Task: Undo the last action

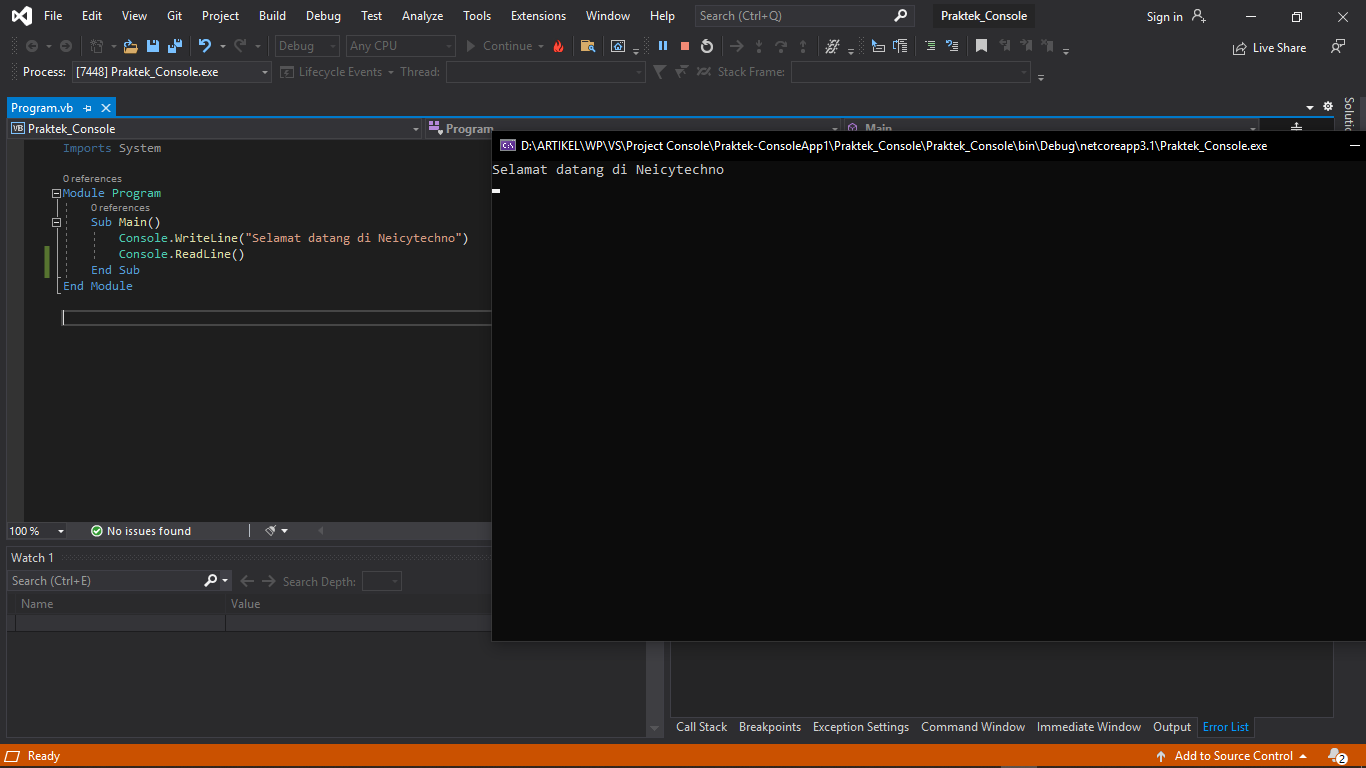Action: 205,46
